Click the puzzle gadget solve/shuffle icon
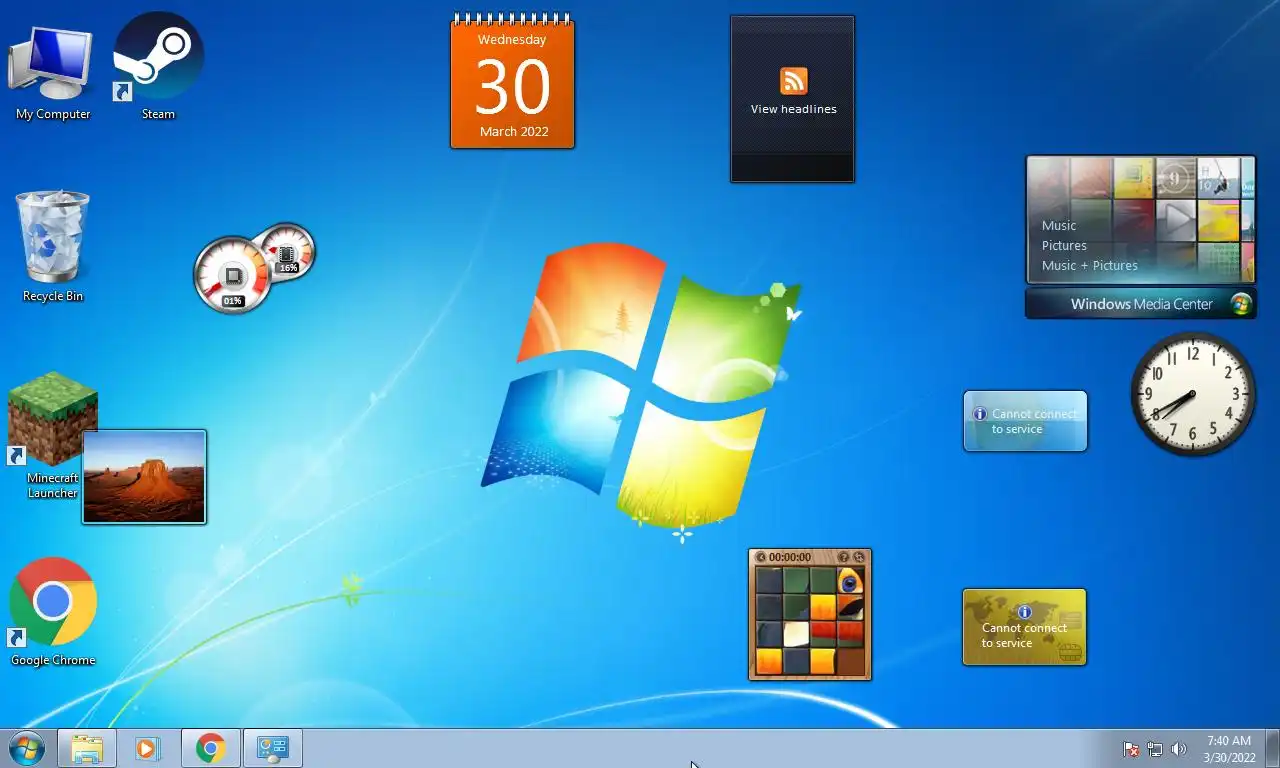 click(x=859, y=557)
